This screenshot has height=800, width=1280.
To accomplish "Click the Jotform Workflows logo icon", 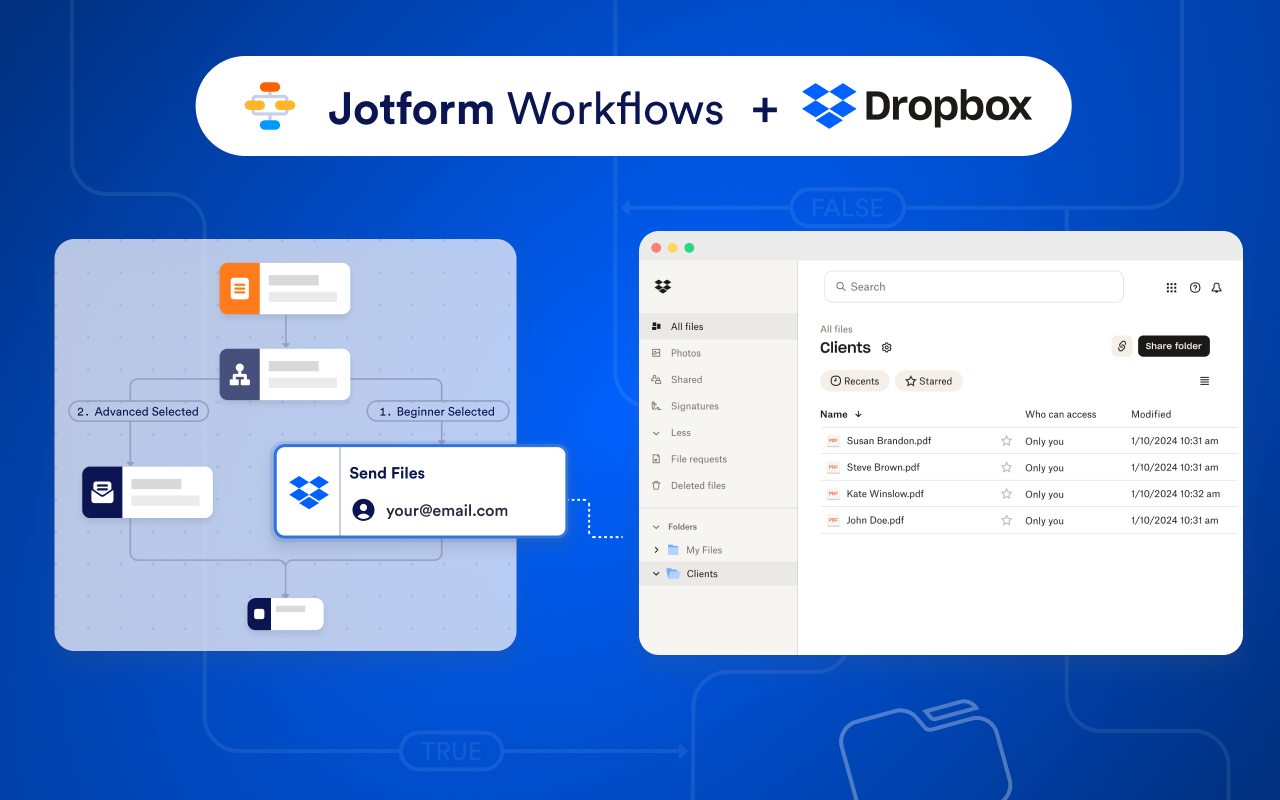I will 270,106.
